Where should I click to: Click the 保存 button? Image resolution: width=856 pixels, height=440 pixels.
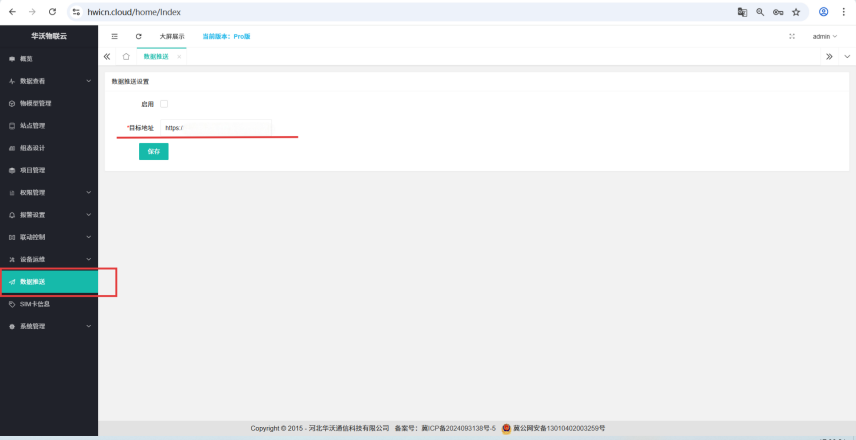click(x=153, y=152)
